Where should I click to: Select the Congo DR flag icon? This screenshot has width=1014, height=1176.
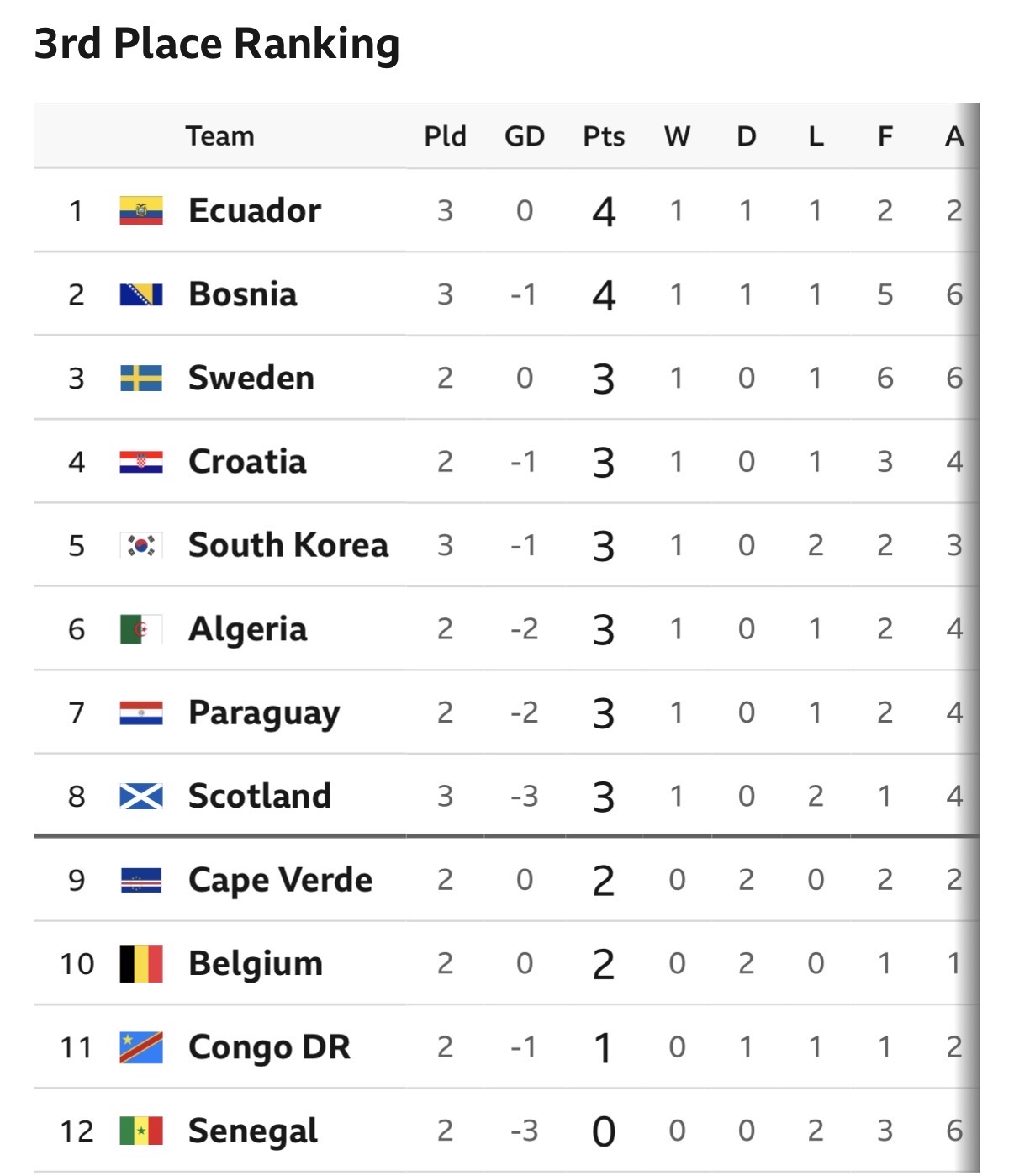(141, 1047)
